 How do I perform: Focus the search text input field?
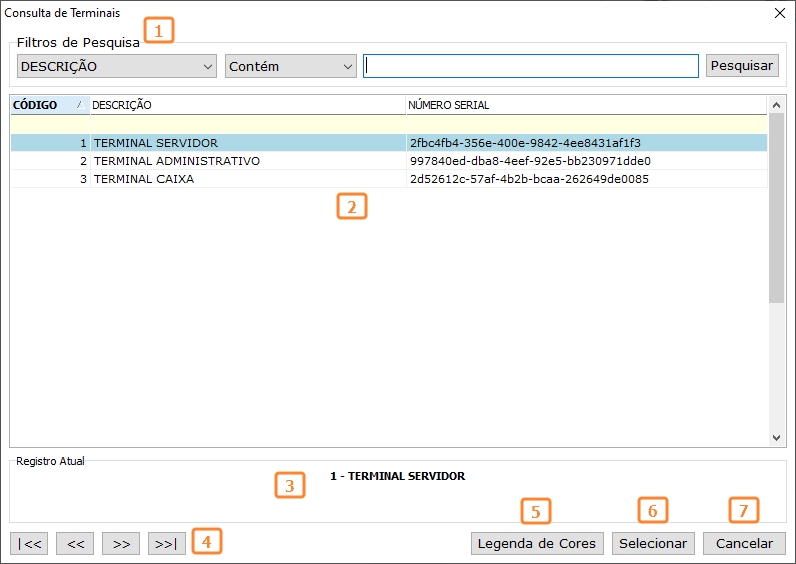tap(530, 66)
